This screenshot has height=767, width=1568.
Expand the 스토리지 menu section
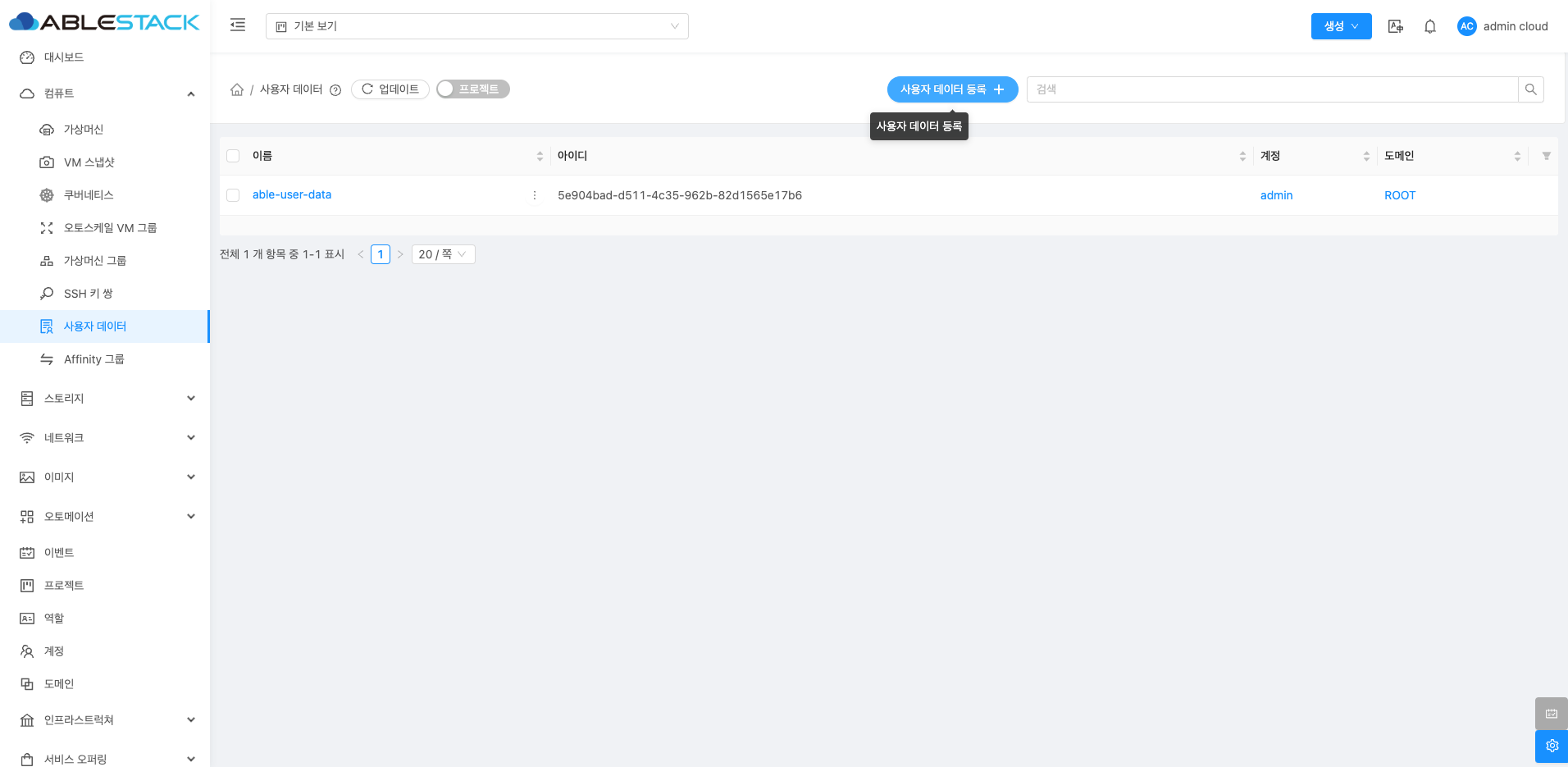pos(105,399)
